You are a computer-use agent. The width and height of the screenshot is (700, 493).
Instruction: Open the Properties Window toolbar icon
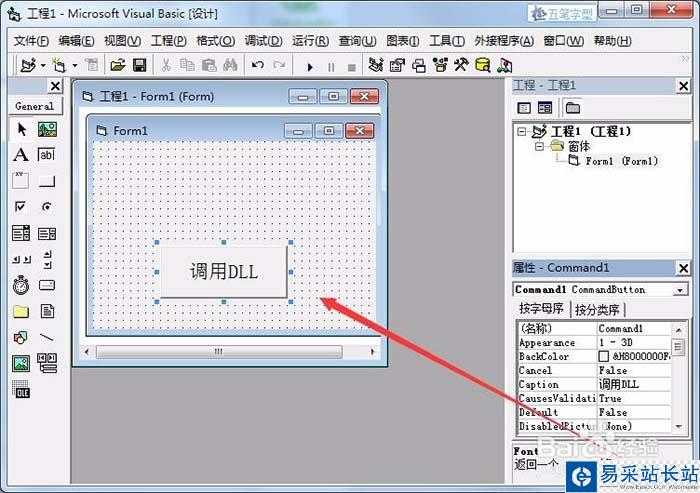(397, 66)
